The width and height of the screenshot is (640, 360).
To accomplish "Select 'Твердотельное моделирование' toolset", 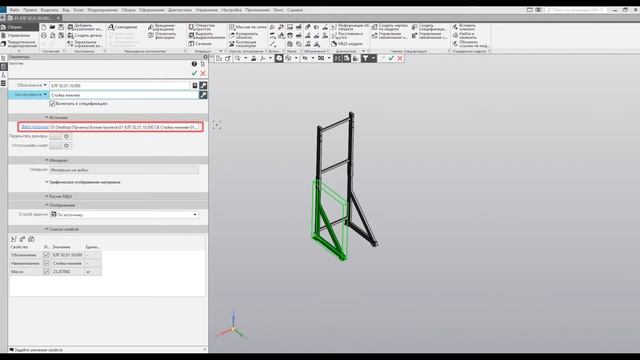I will [20, 44].
